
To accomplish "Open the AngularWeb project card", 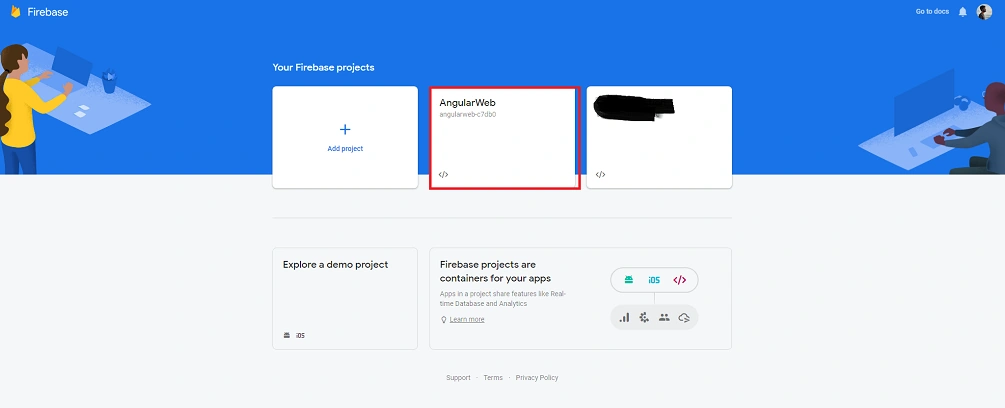I will (504, 138).
